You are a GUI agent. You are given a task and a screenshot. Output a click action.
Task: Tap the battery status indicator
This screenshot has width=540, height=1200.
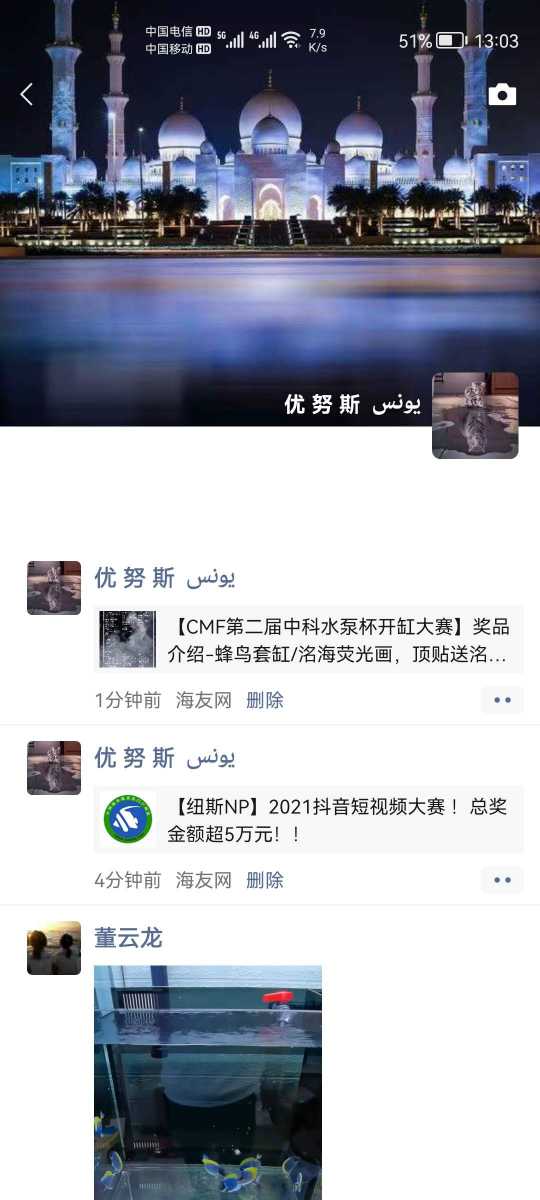point(452,41)
